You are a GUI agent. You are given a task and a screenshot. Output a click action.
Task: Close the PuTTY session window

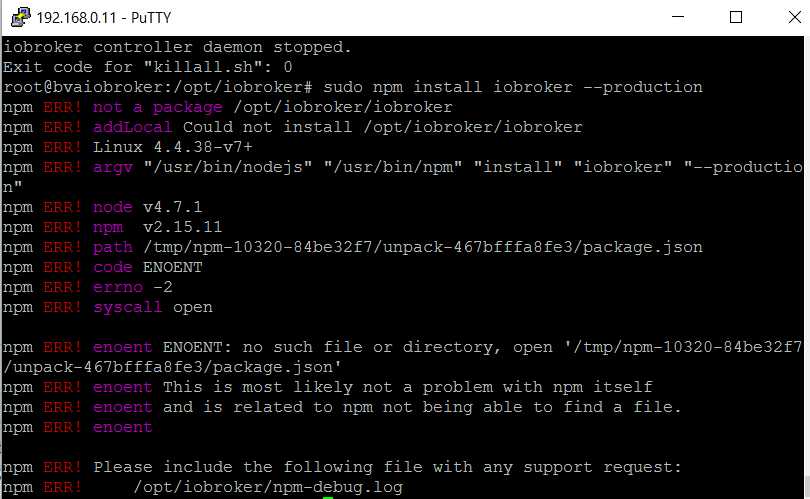786,17
